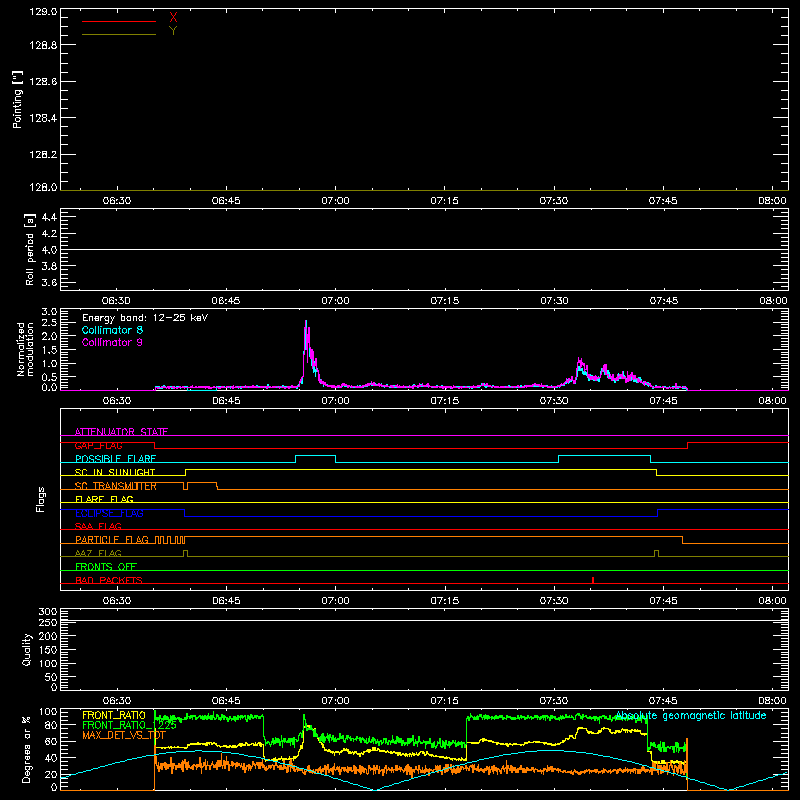Select the green FRONT_RATIO_1225 legend entry
The width and height of the screenshot is (800, 800).
129,725
